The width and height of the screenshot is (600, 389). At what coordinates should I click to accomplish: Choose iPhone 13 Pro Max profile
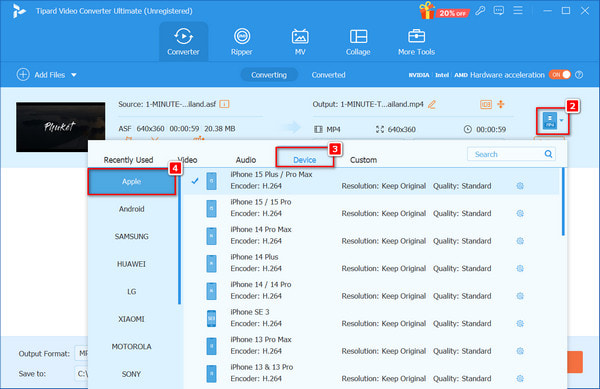(371, 345)
